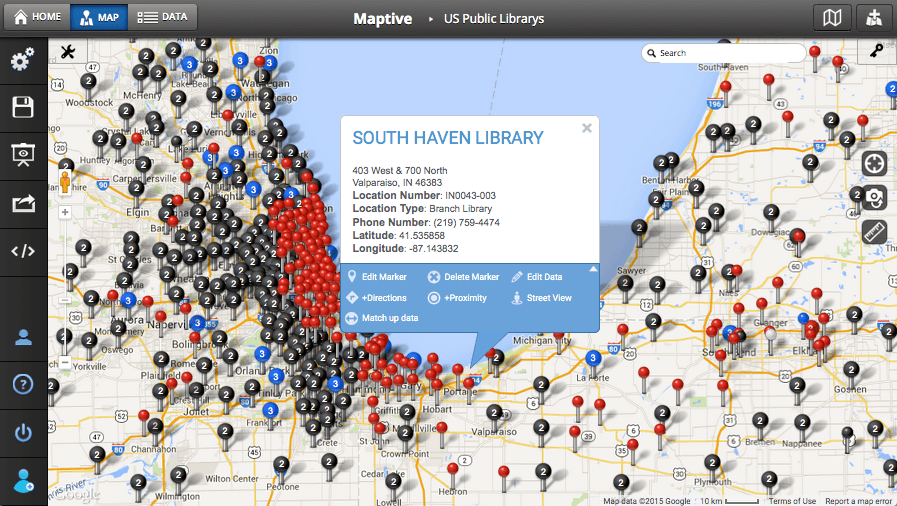Switch to the DATA tab
Screen dimensions: 897x506
162,17
